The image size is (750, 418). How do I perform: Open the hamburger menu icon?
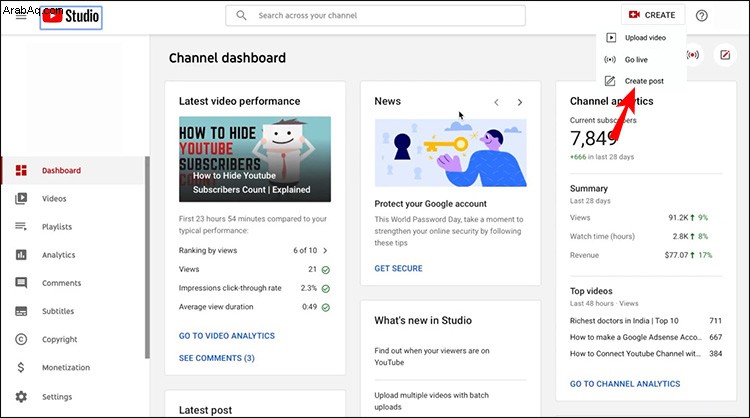21,16
